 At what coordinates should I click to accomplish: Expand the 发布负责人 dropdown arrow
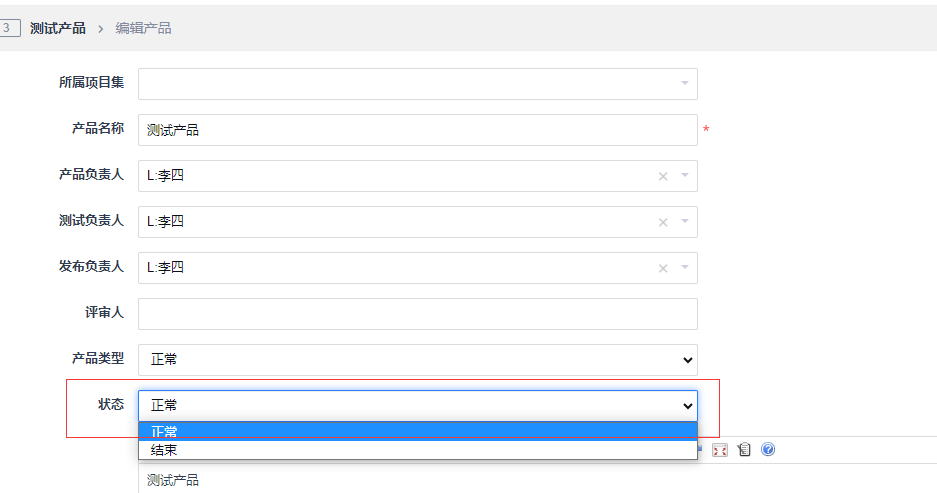point(685,267)
